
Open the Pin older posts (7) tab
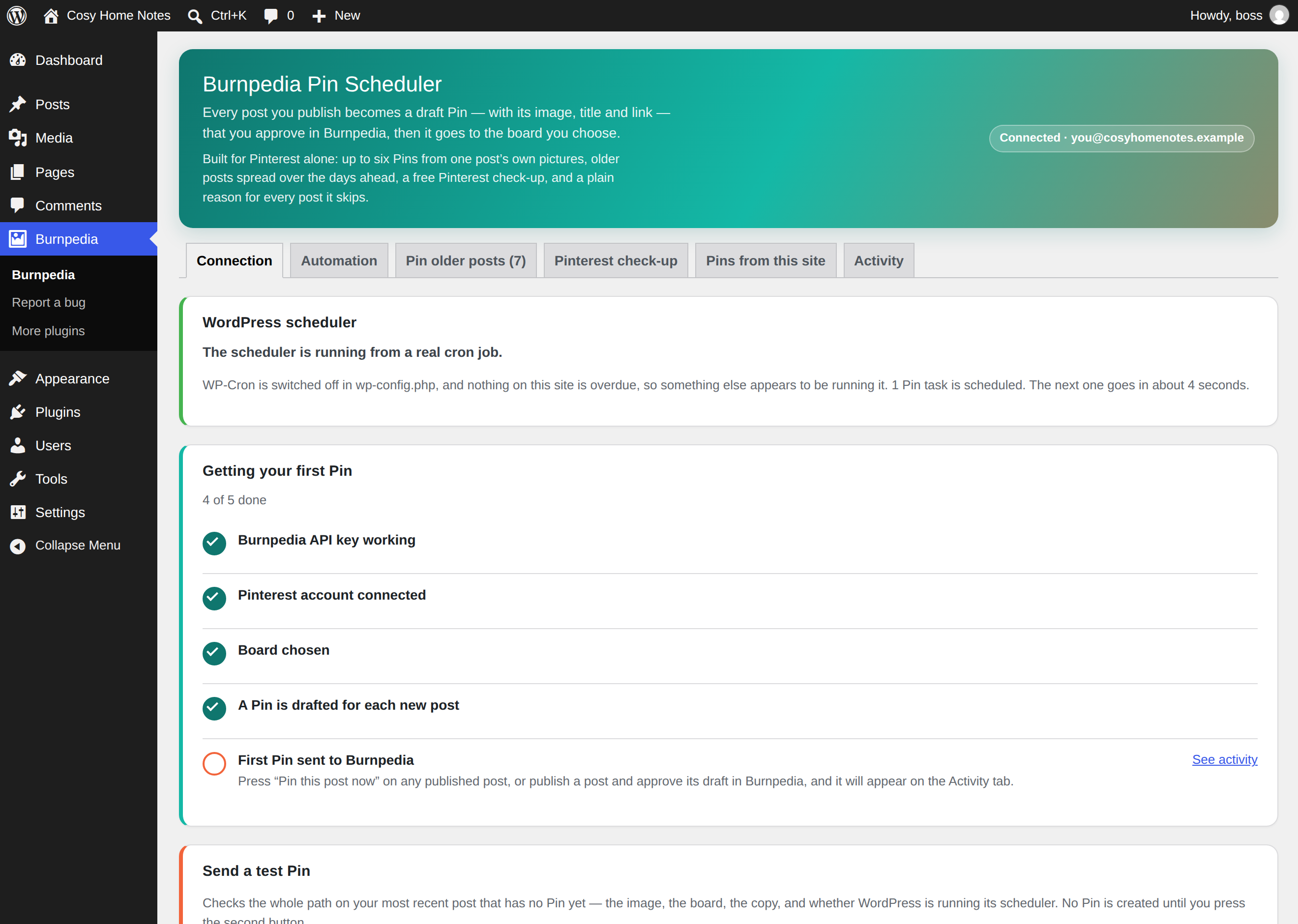[466, 260]
